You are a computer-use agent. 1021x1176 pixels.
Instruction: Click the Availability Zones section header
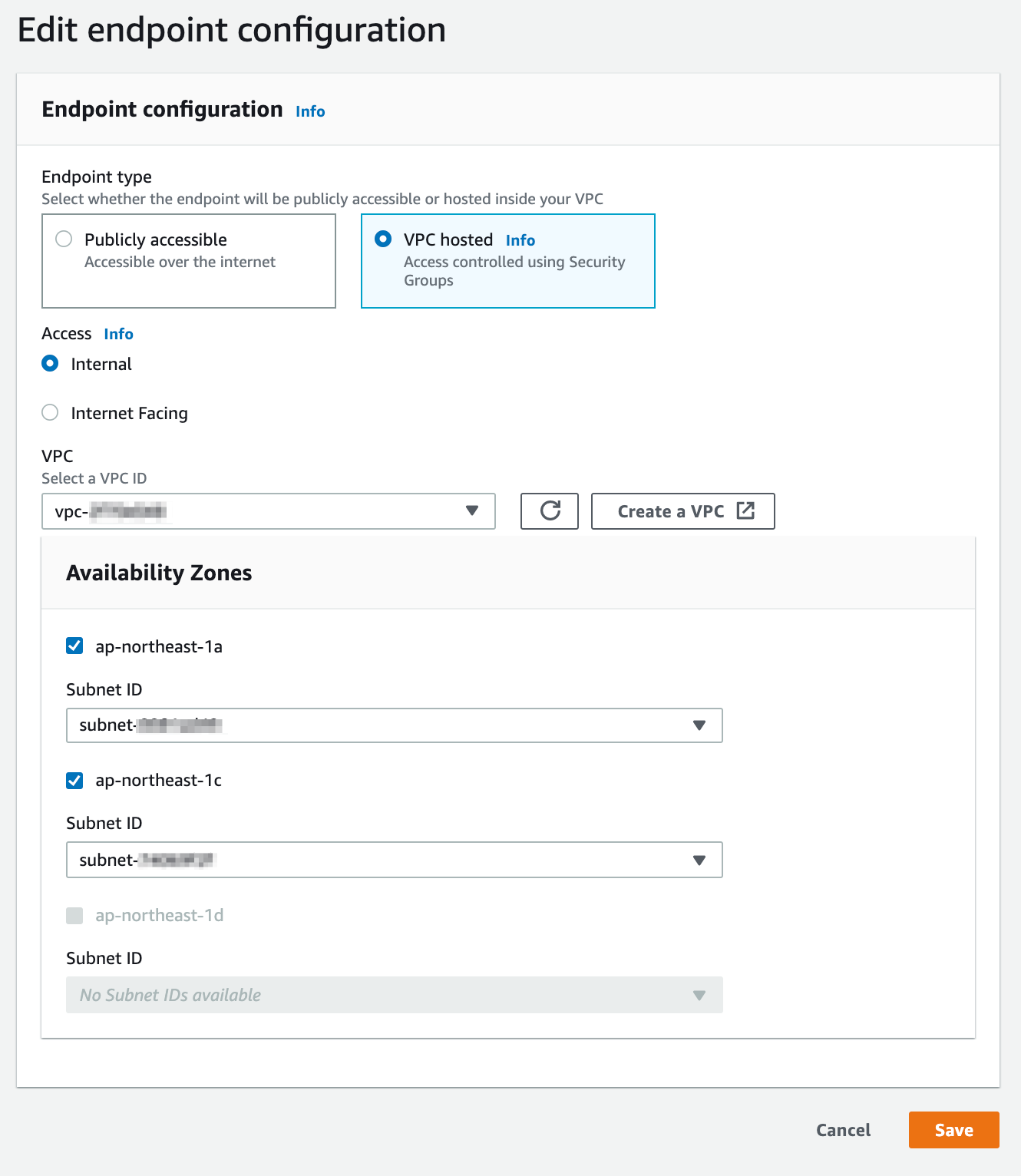(159, 573)
